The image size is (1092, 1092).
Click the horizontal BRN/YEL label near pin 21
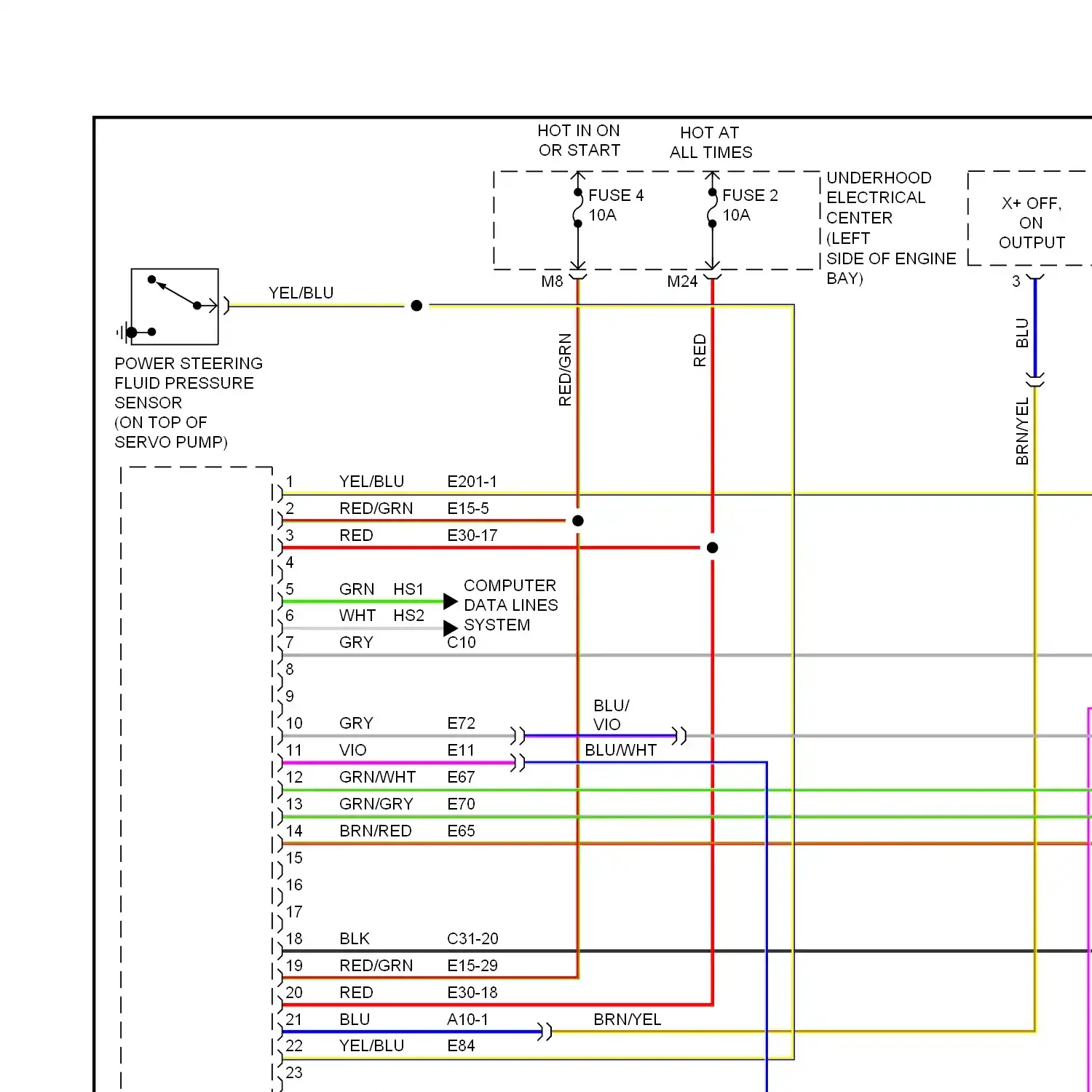pyautogui.click(x=627, y=1020)
